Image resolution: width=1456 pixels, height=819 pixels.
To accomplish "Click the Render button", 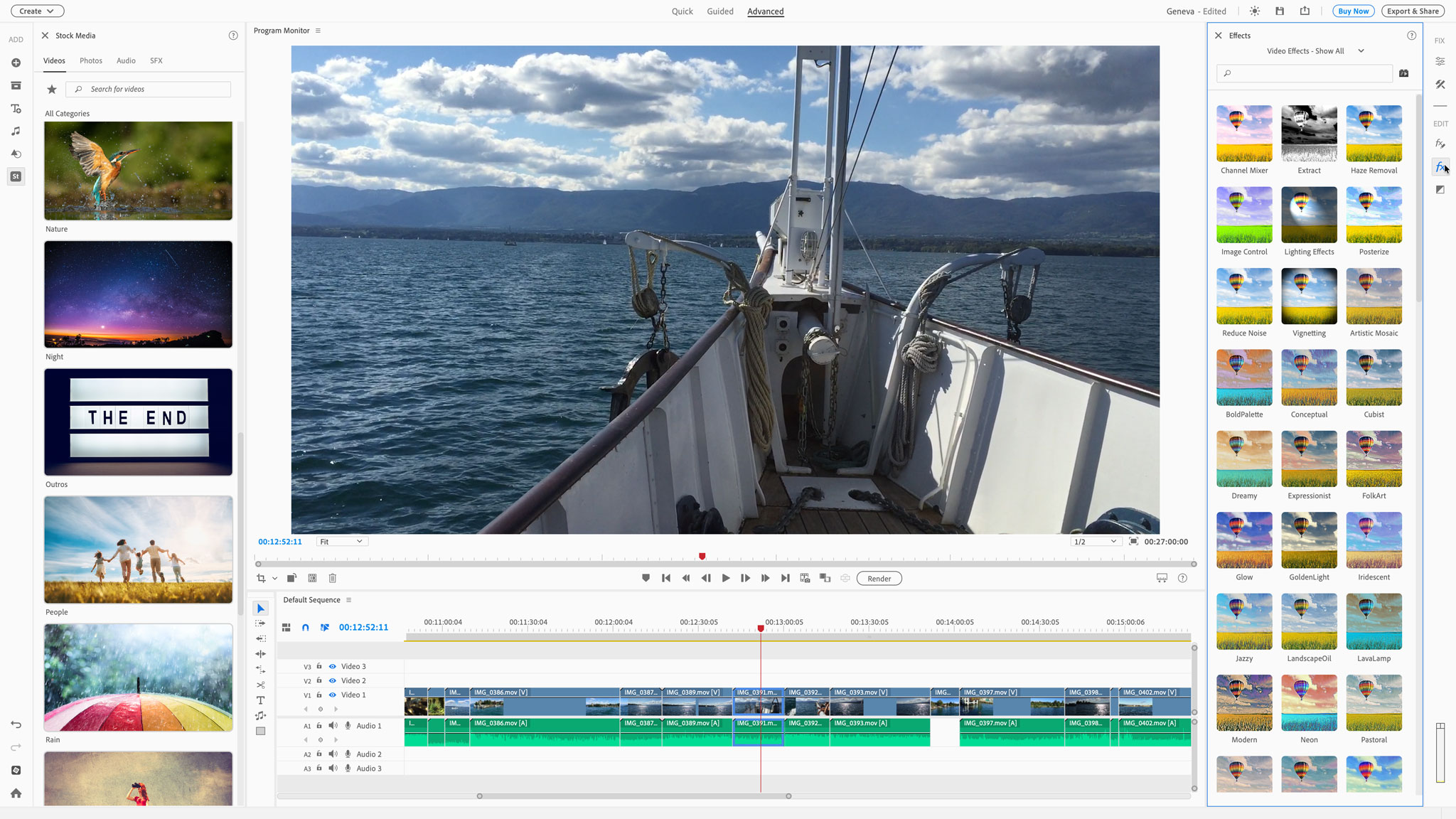I will point(879,579).
